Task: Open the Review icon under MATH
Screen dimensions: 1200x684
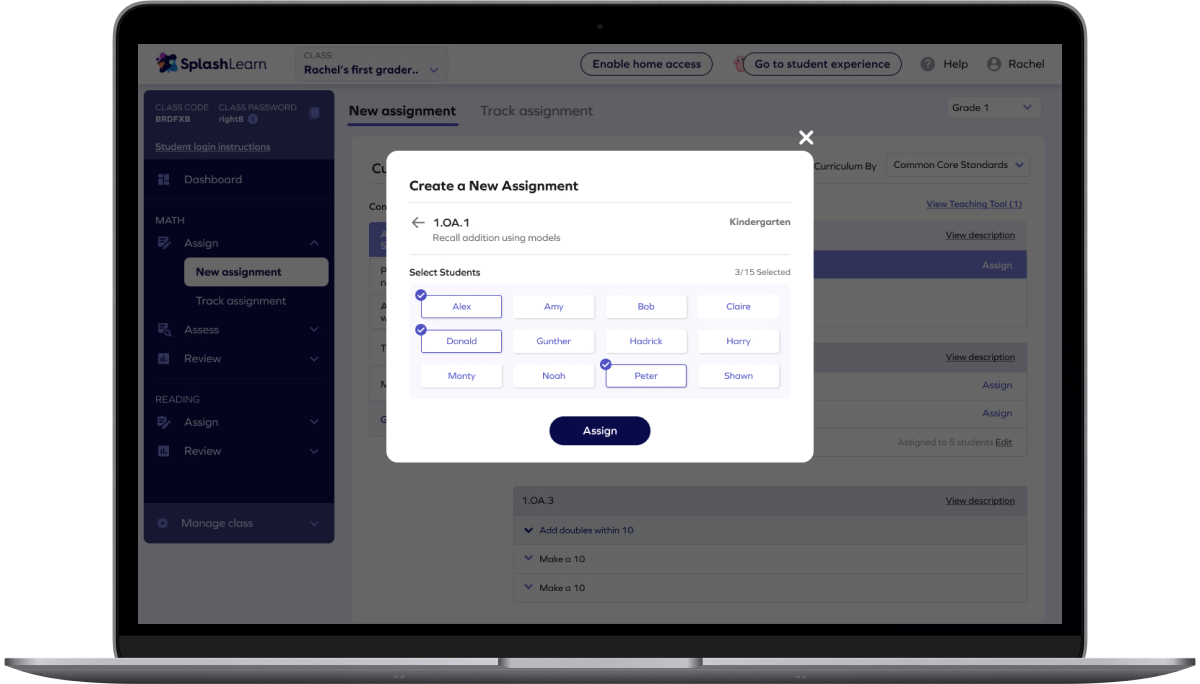Action: pos(162,358)
